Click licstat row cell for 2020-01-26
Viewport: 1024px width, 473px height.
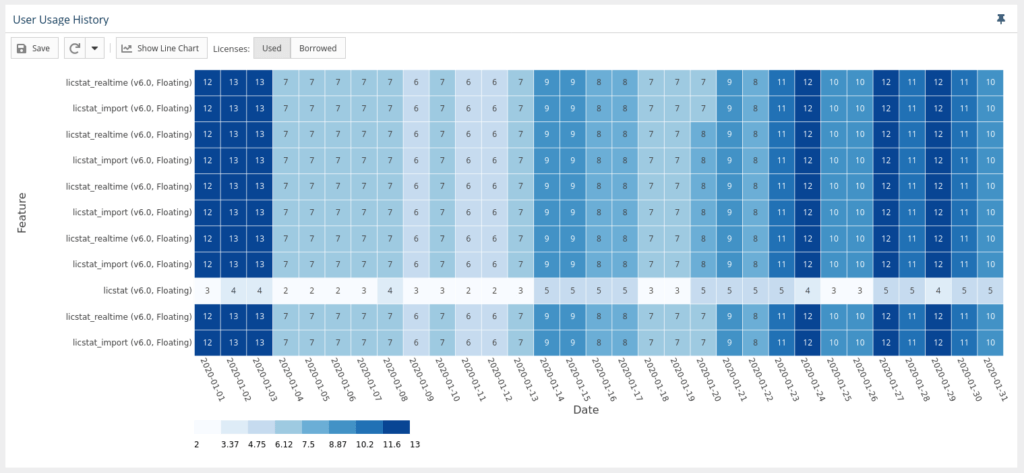860,291
